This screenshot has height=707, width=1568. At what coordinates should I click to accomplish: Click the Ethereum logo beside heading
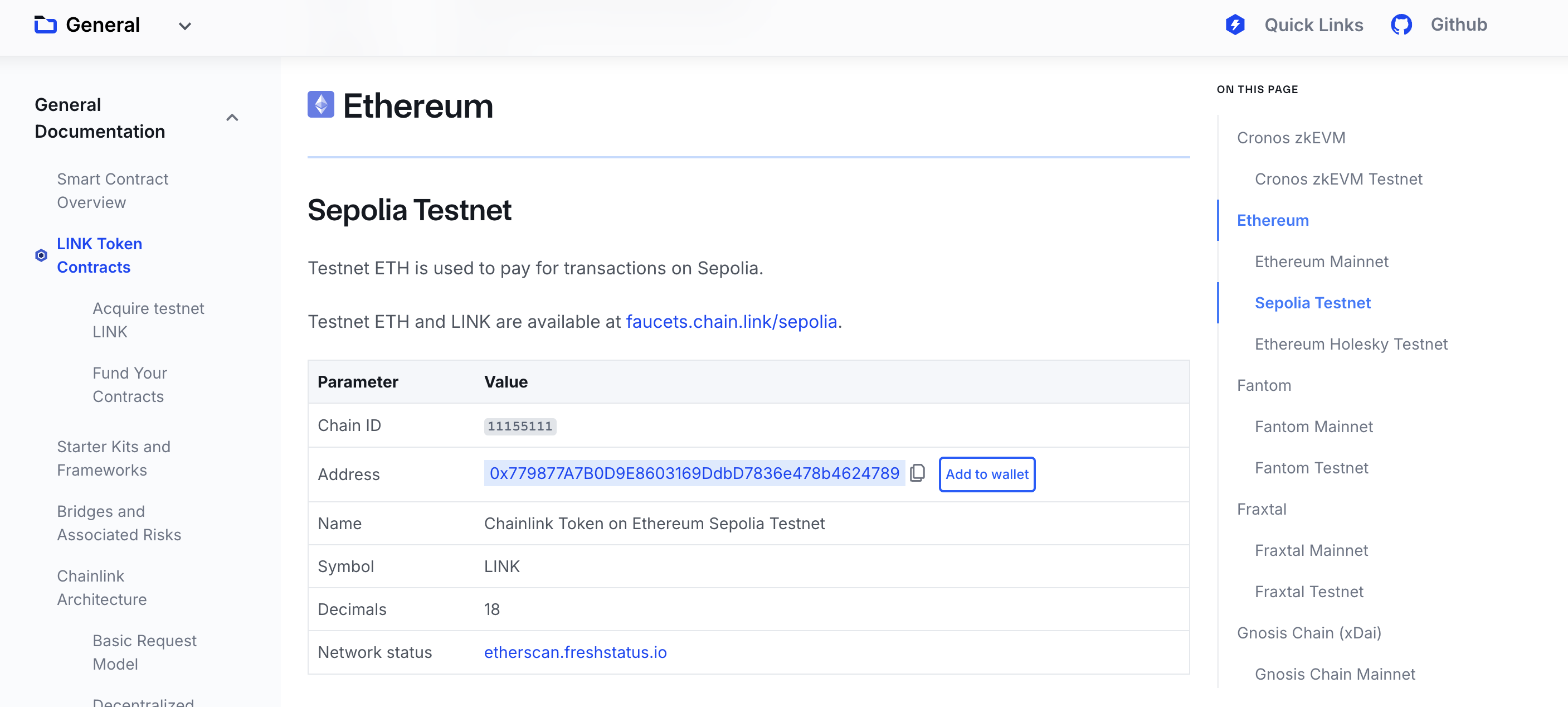pos(321,105)
